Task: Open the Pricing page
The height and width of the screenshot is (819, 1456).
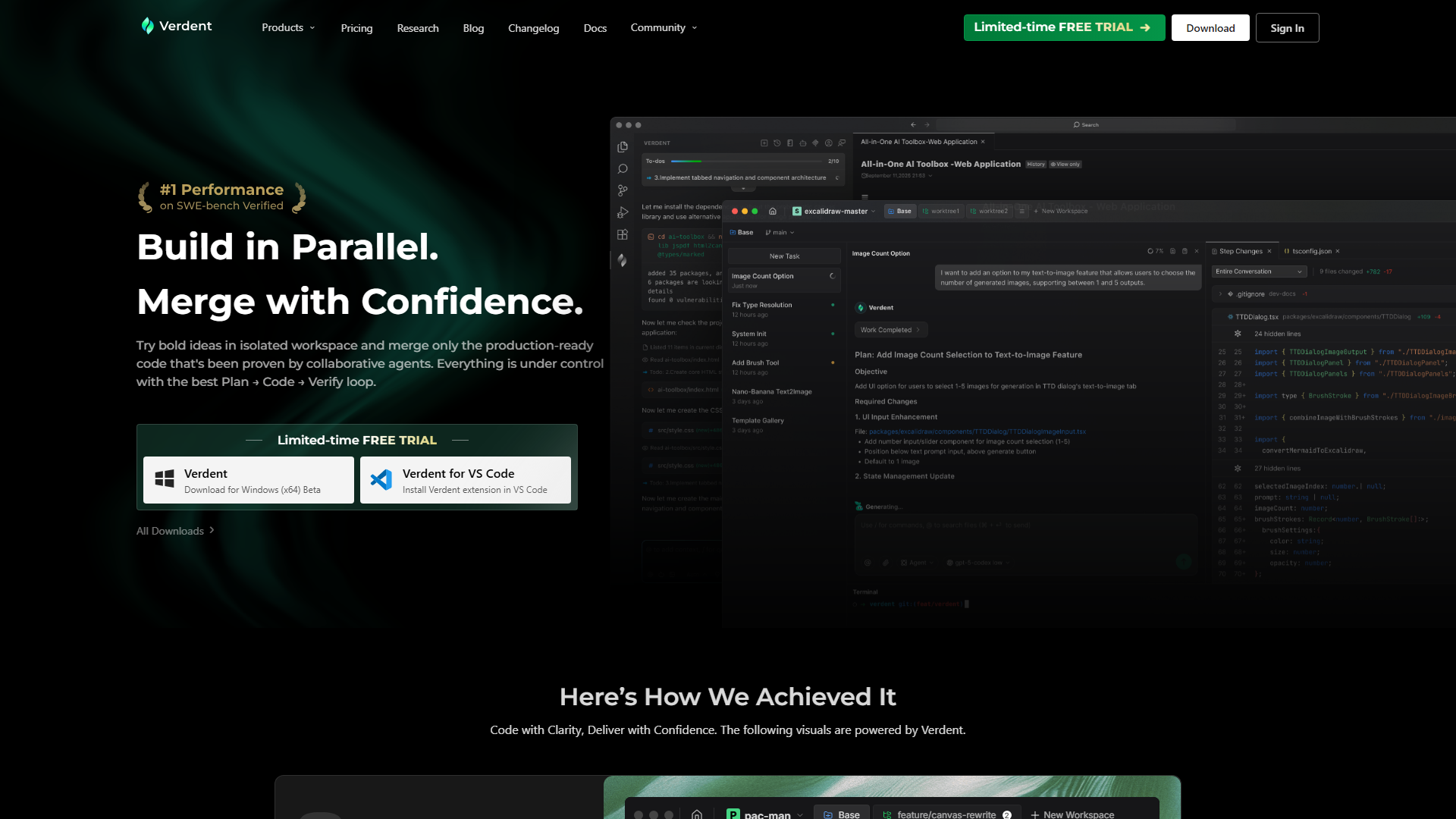Action: 356,28
